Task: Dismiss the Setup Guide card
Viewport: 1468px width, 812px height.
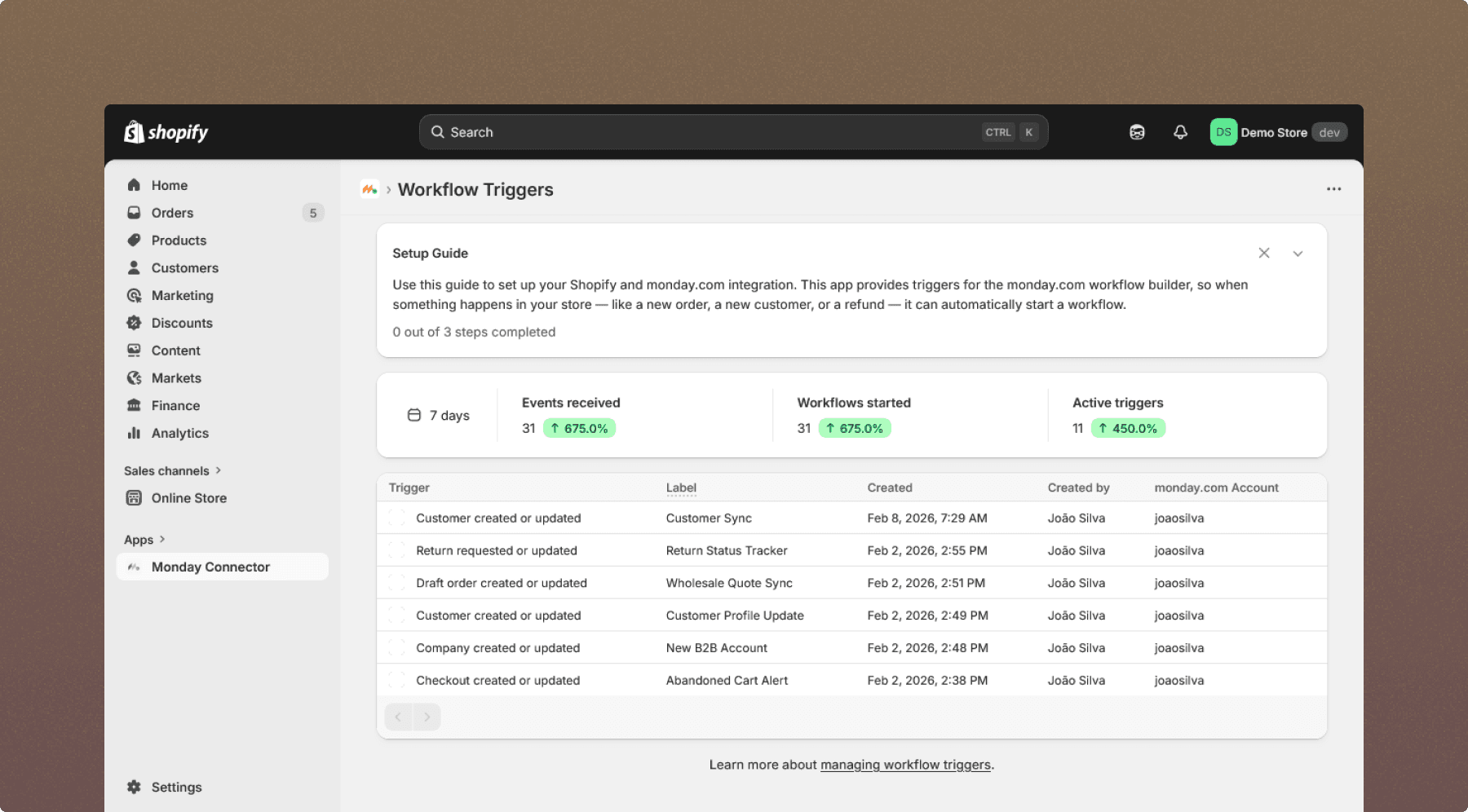Action: pyautogui.click(x=1264, y=254)
